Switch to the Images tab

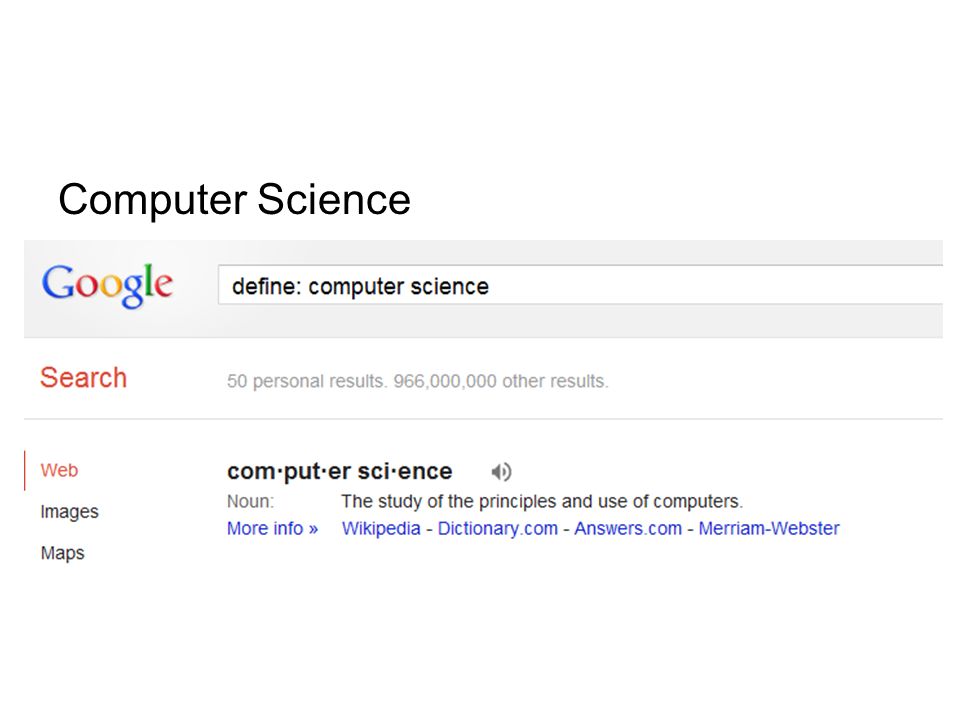pyautogui.click(x=69, y=512)
